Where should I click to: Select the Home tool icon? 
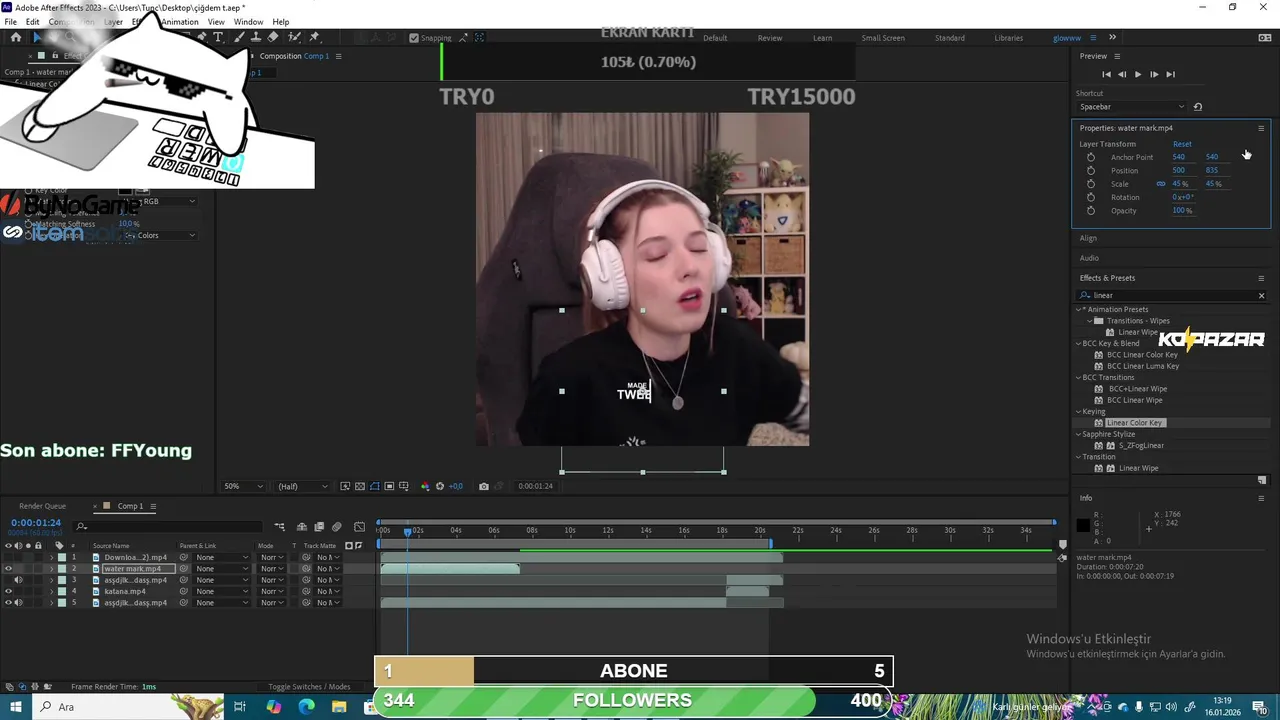(16, 37)
